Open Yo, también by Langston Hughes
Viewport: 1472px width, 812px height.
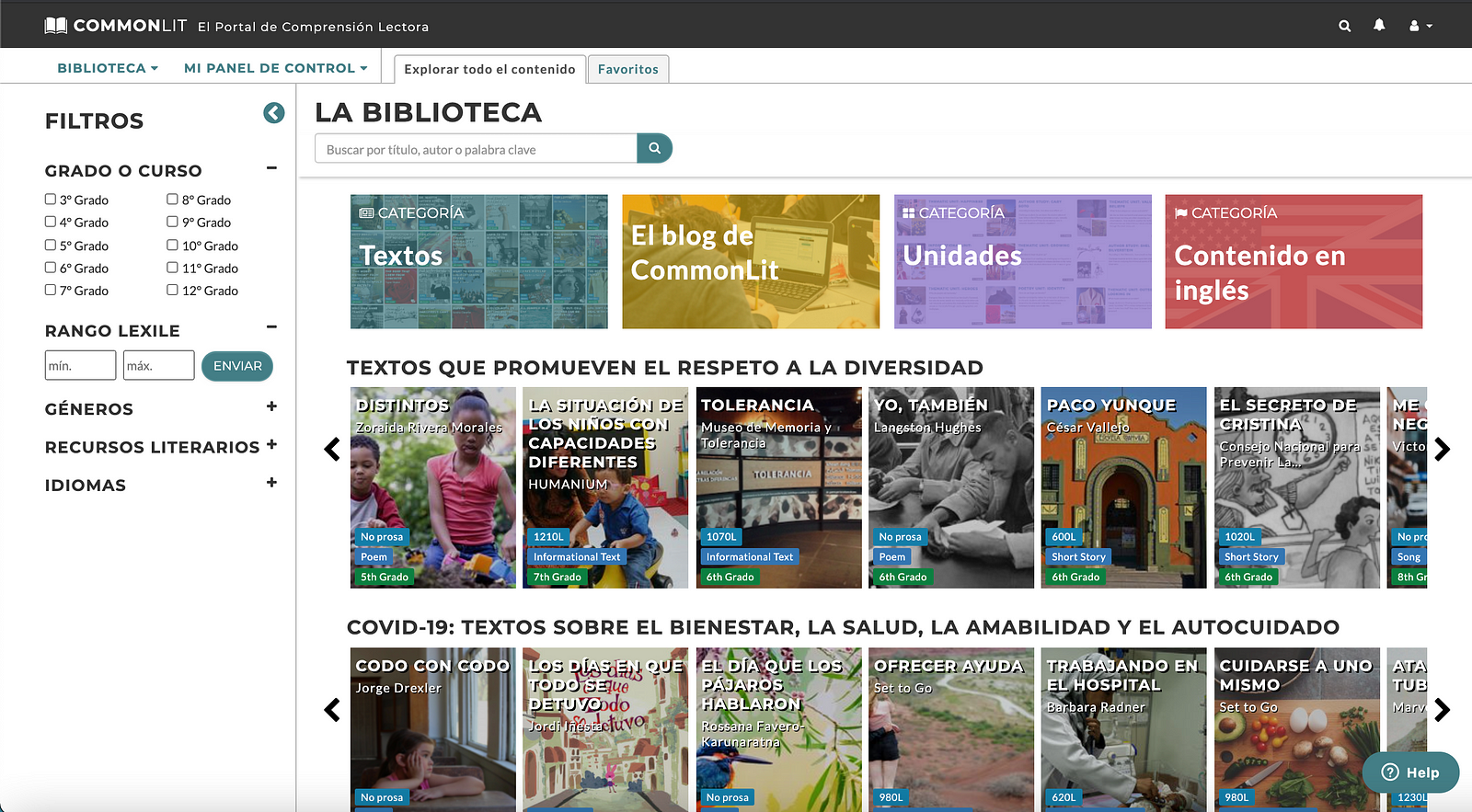951,487
